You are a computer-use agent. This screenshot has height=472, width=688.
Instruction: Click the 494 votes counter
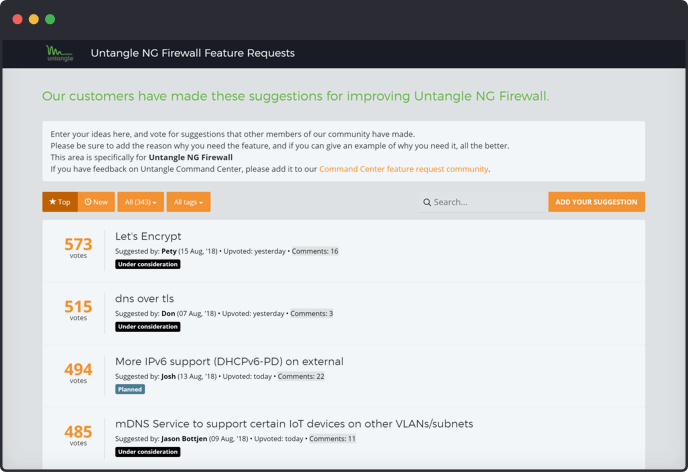(78, 371)
